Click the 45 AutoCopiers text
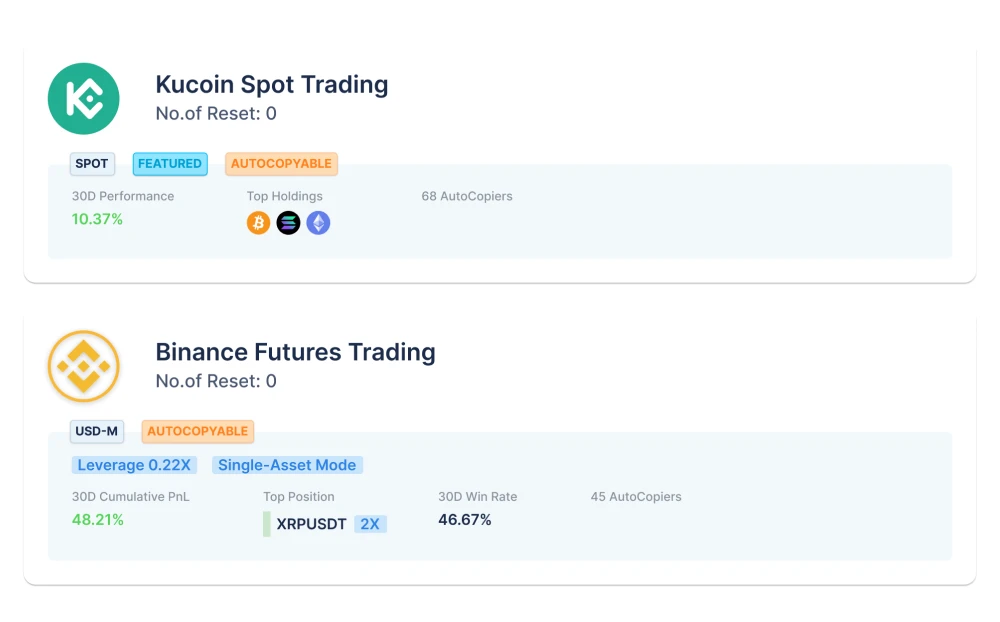Image resolution: width=1000 pixels, height=622 pixels. tap(636, 496)
